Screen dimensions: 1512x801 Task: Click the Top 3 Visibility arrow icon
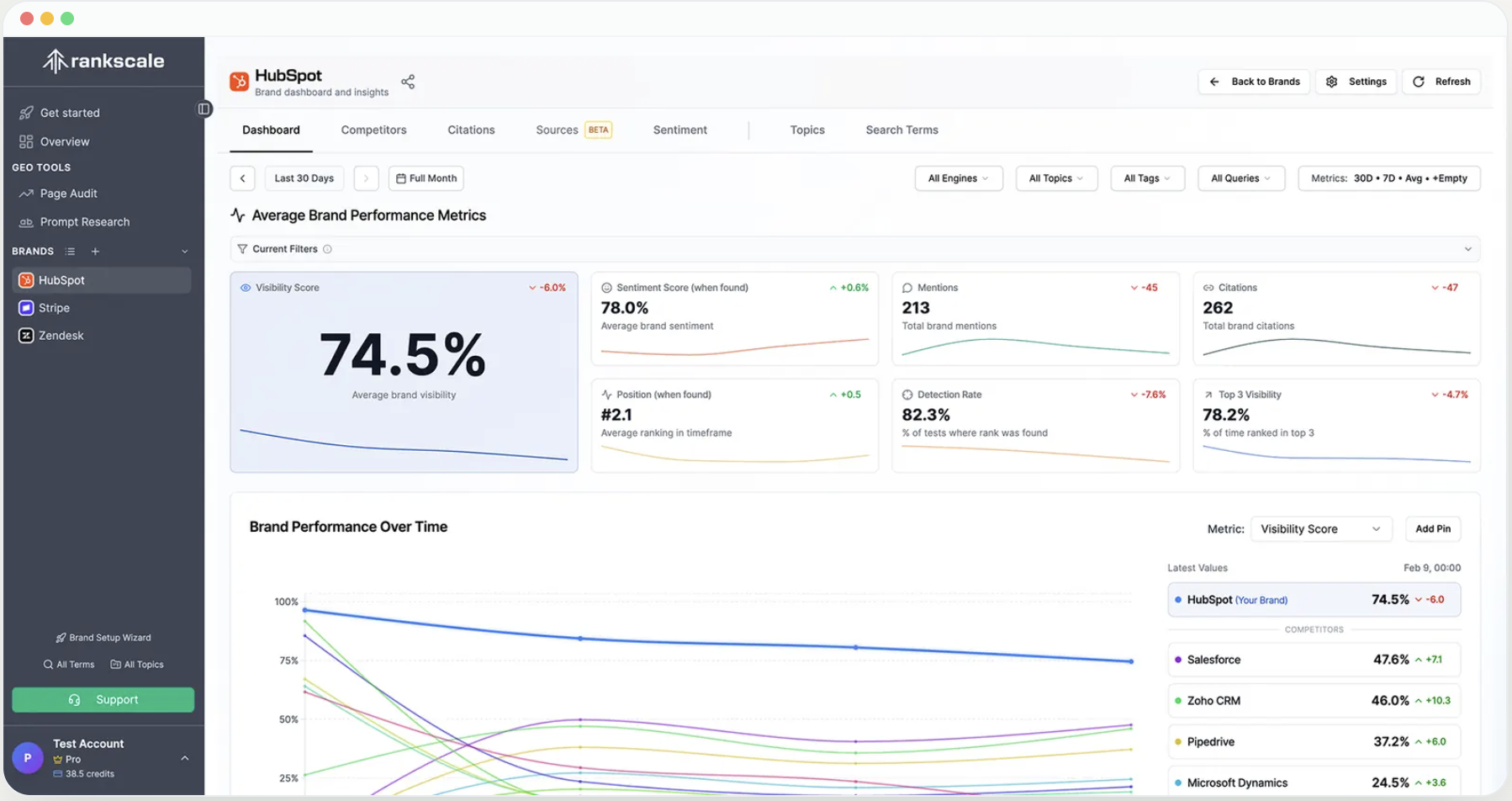point(1208,395)
